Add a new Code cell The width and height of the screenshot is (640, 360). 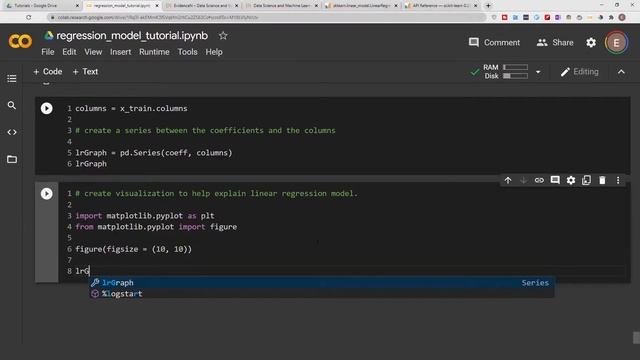48,72
